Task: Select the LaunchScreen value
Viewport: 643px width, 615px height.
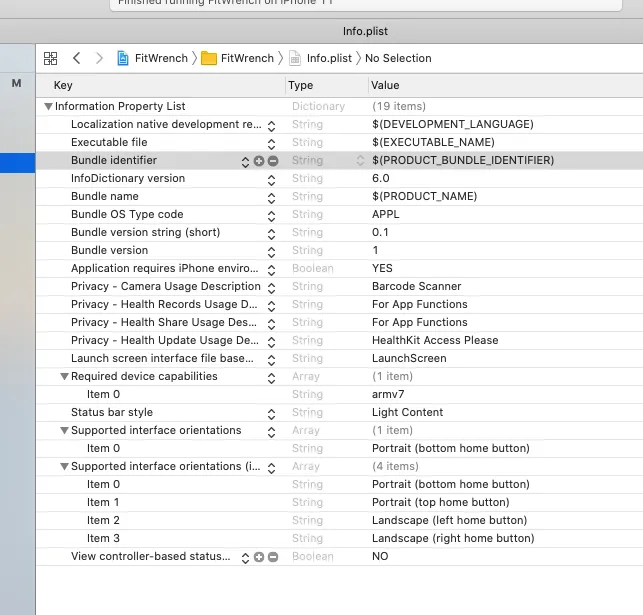Action: click(409, 358)
